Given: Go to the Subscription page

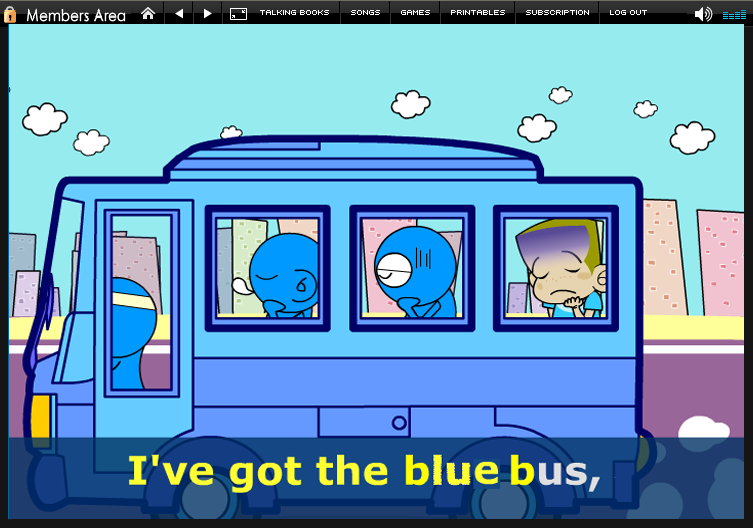Looking at the screenshot, I should click(x=557, y=13).
